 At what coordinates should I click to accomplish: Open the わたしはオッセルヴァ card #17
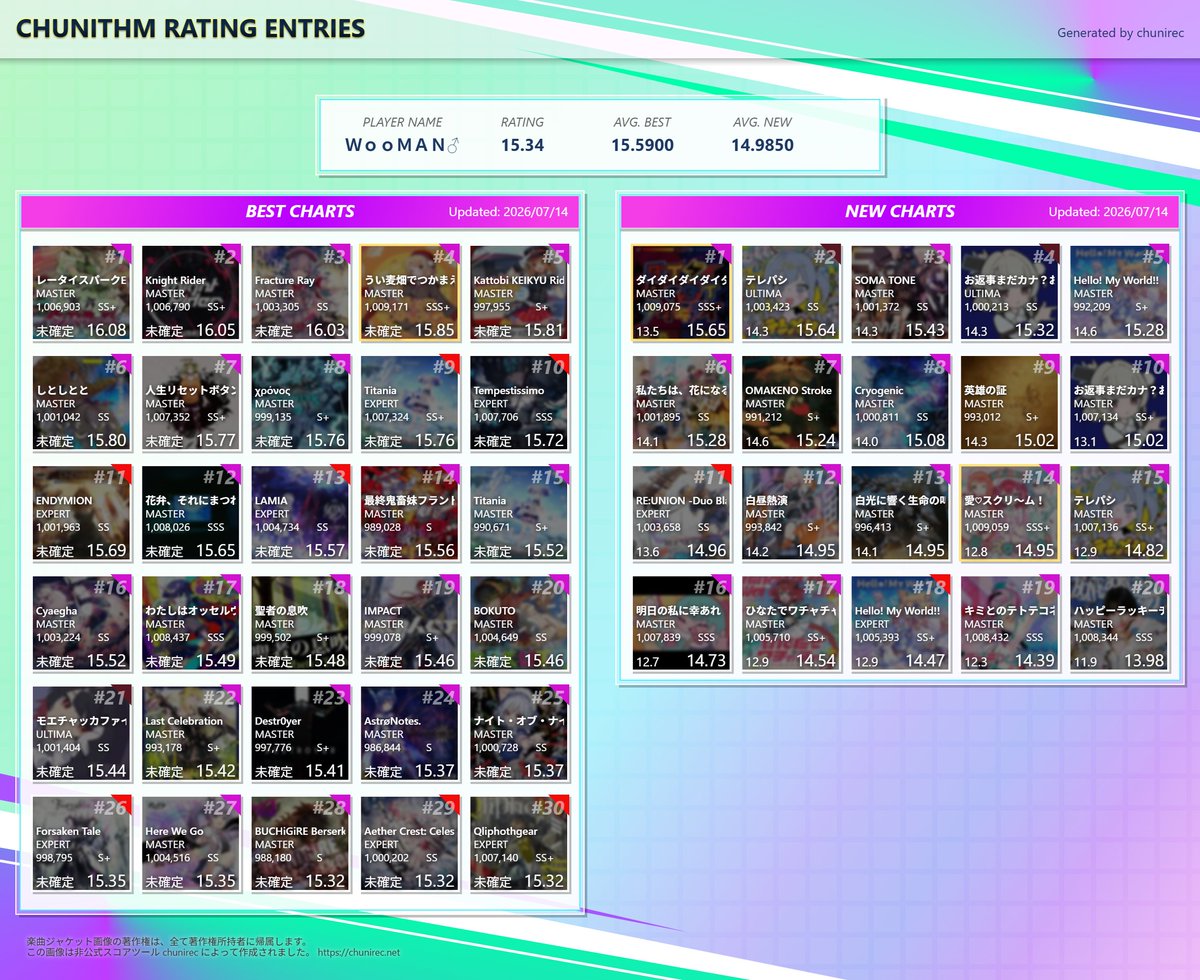(191, 624)
